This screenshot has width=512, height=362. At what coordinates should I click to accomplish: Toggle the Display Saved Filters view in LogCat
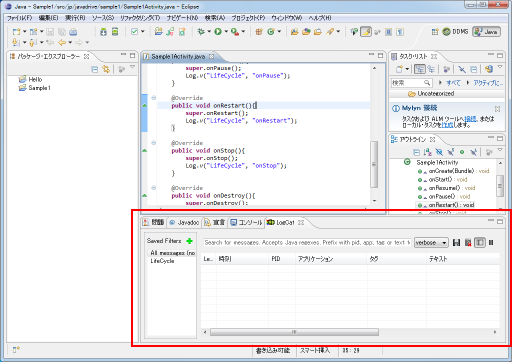[x=480, y=243]
